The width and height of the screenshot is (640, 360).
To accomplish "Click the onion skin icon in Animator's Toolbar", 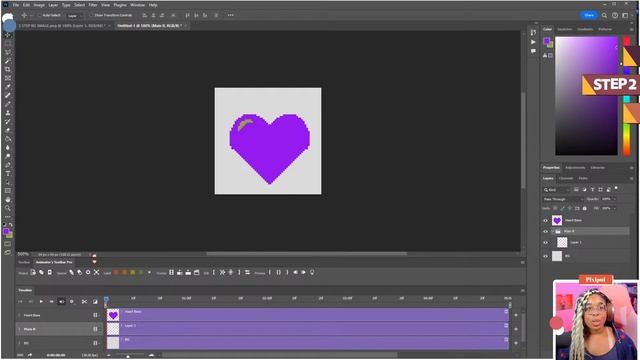I will pyautogui.click(x=312, y=272).
